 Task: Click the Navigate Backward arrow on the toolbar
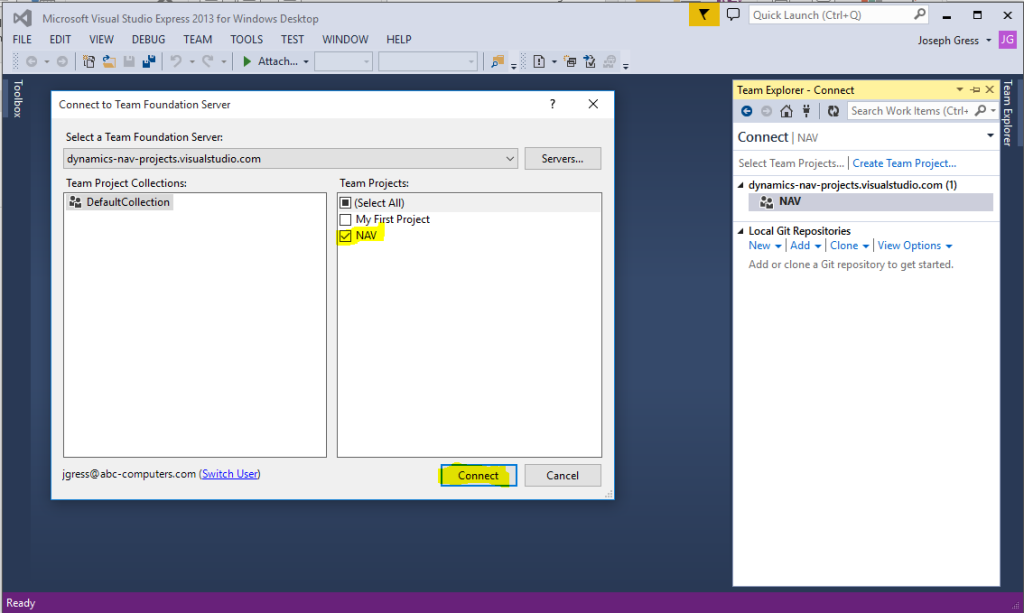(33, 61)
